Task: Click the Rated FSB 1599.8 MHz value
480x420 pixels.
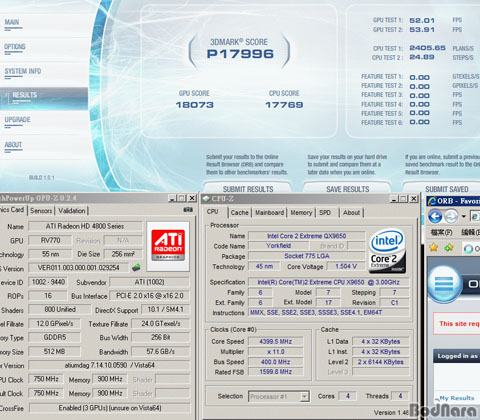Action: coord(276,372)
